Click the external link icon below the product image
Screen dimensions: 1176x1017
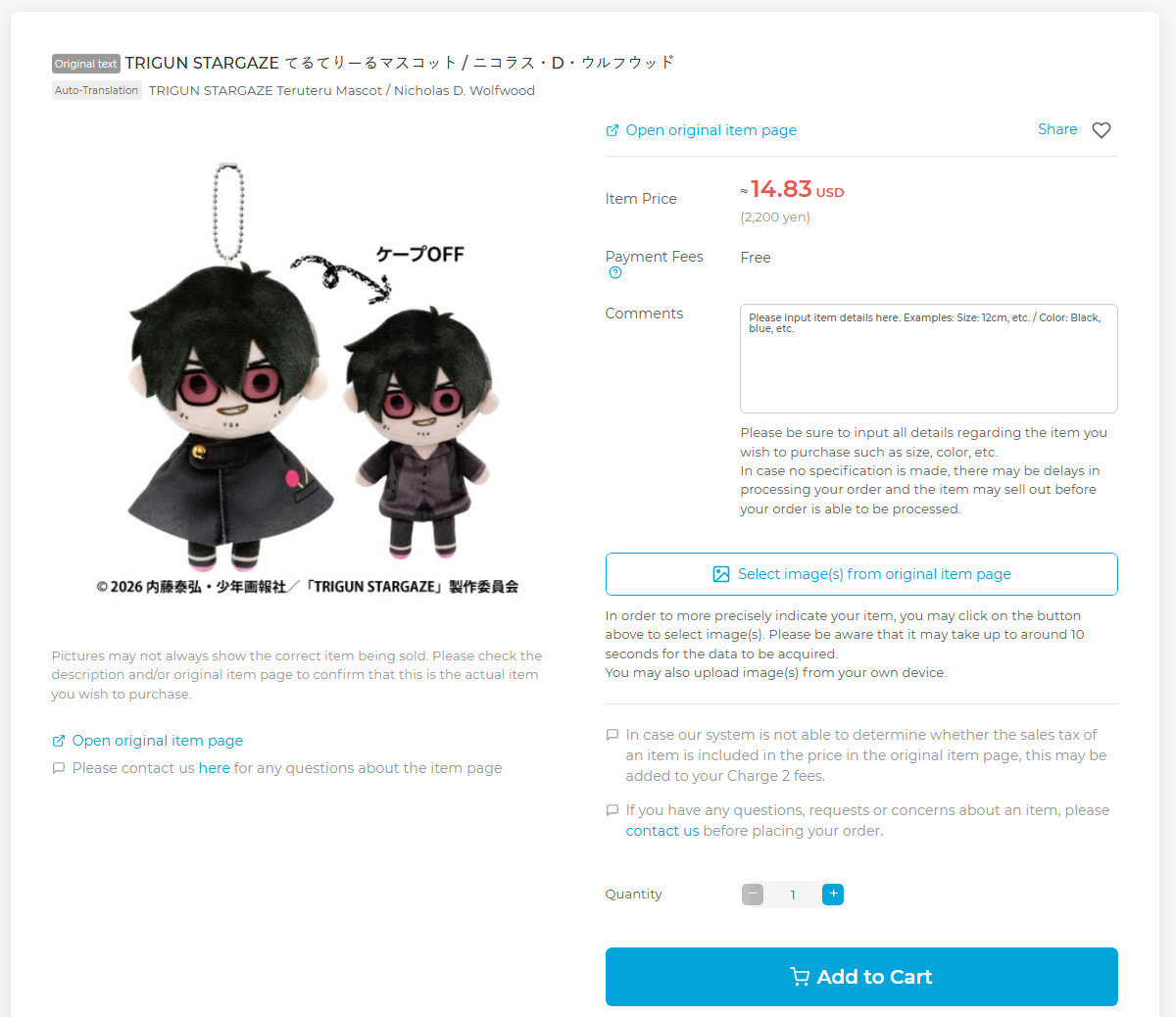(59, 741)
